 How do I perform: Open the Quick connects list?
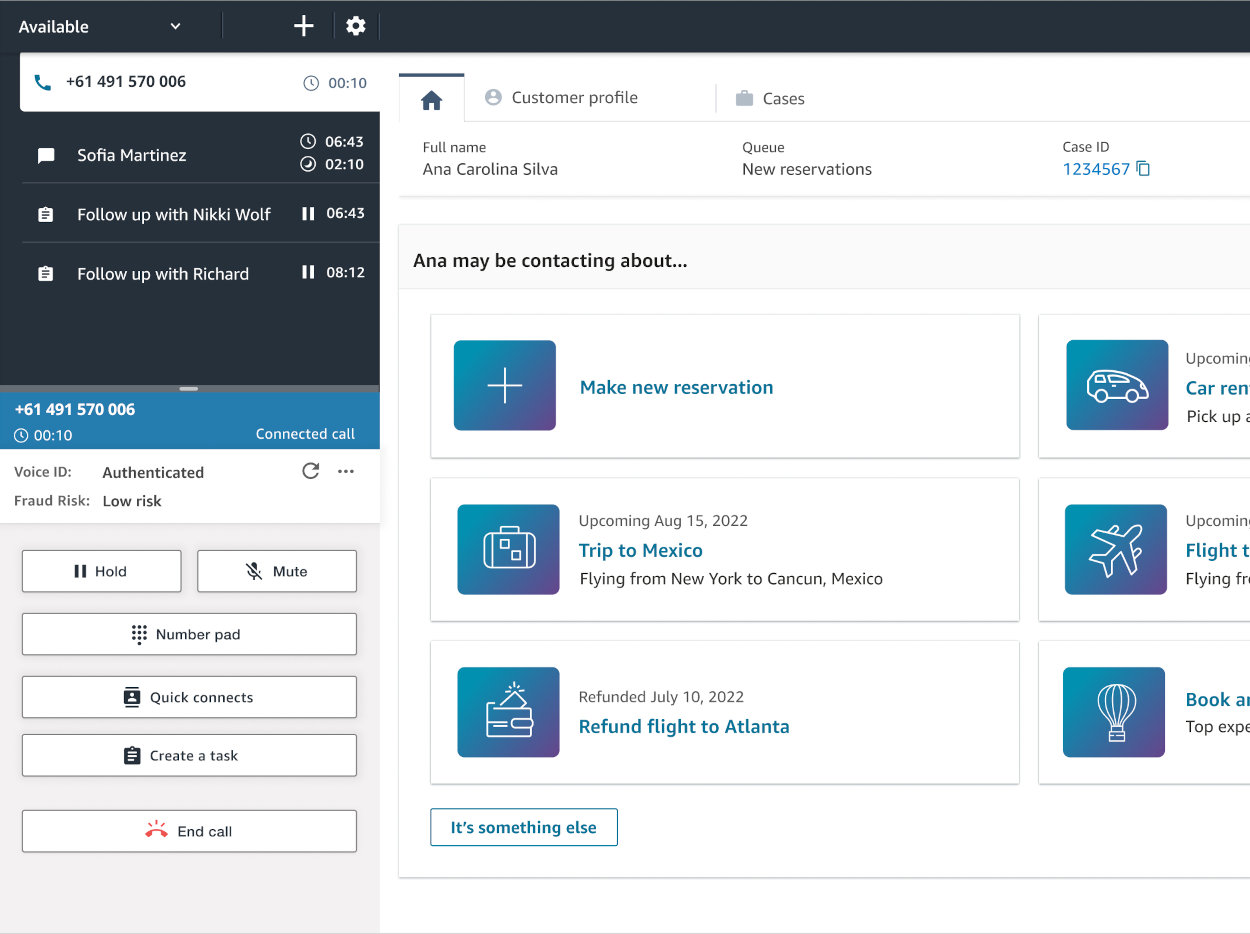[189, 697]
